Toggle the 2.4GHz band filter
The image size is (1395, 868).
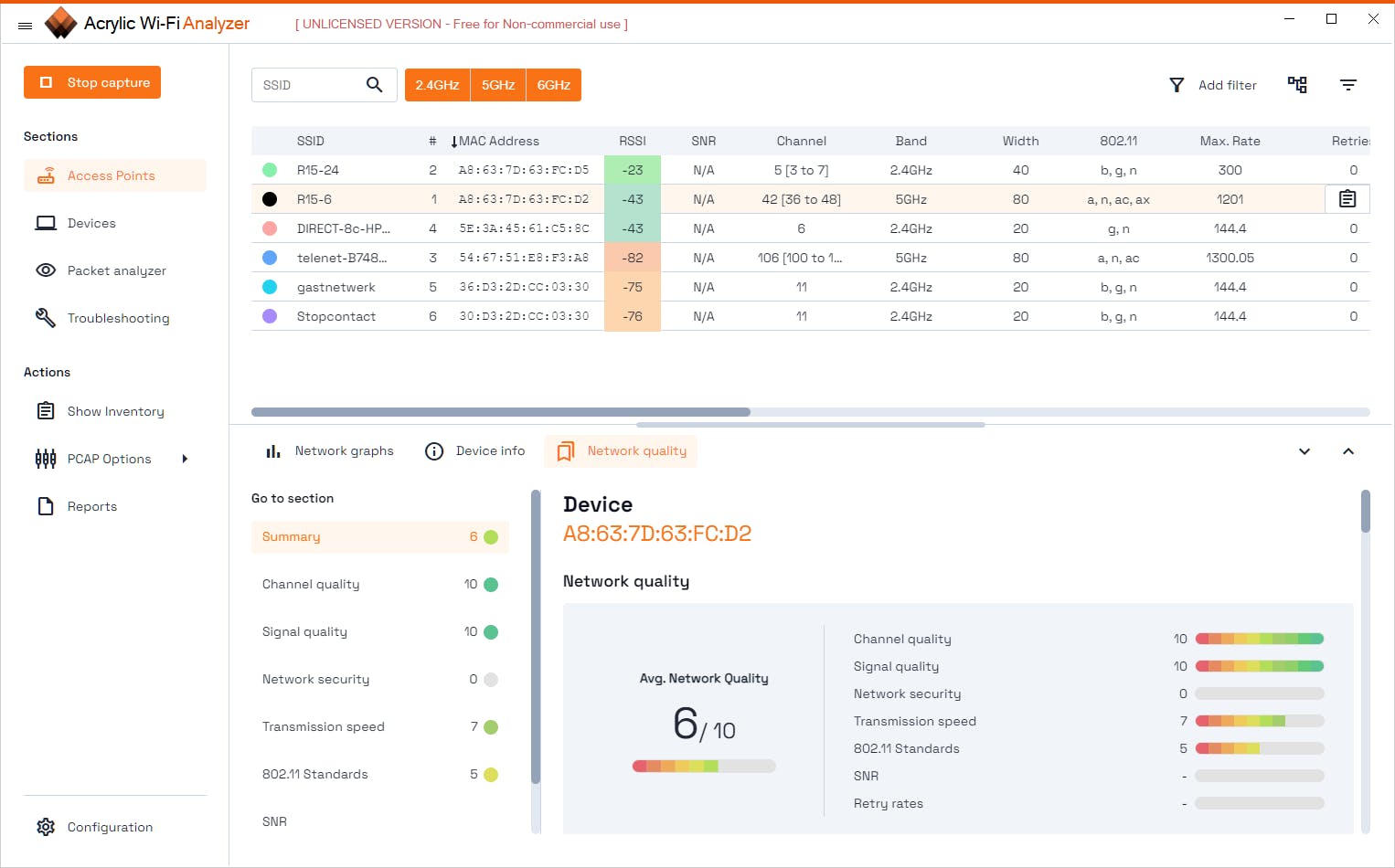point(437,85)
